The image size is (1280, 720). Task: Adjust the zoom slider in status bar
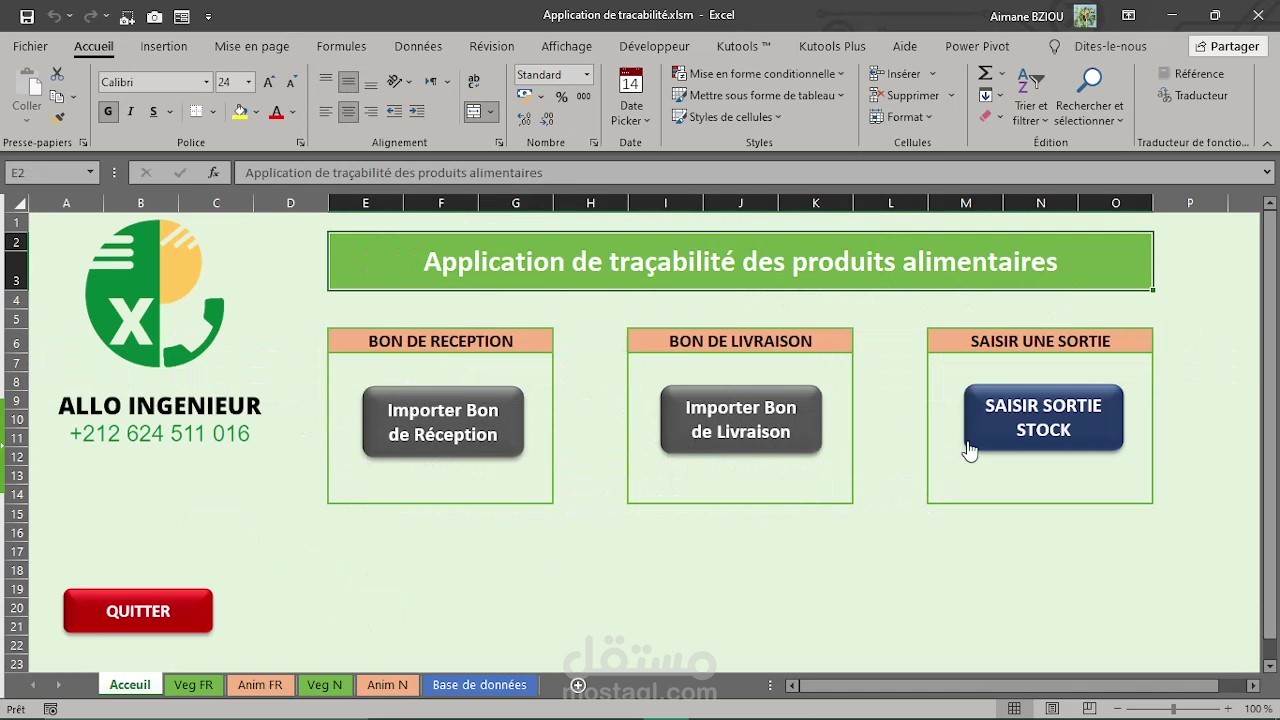1172,709
